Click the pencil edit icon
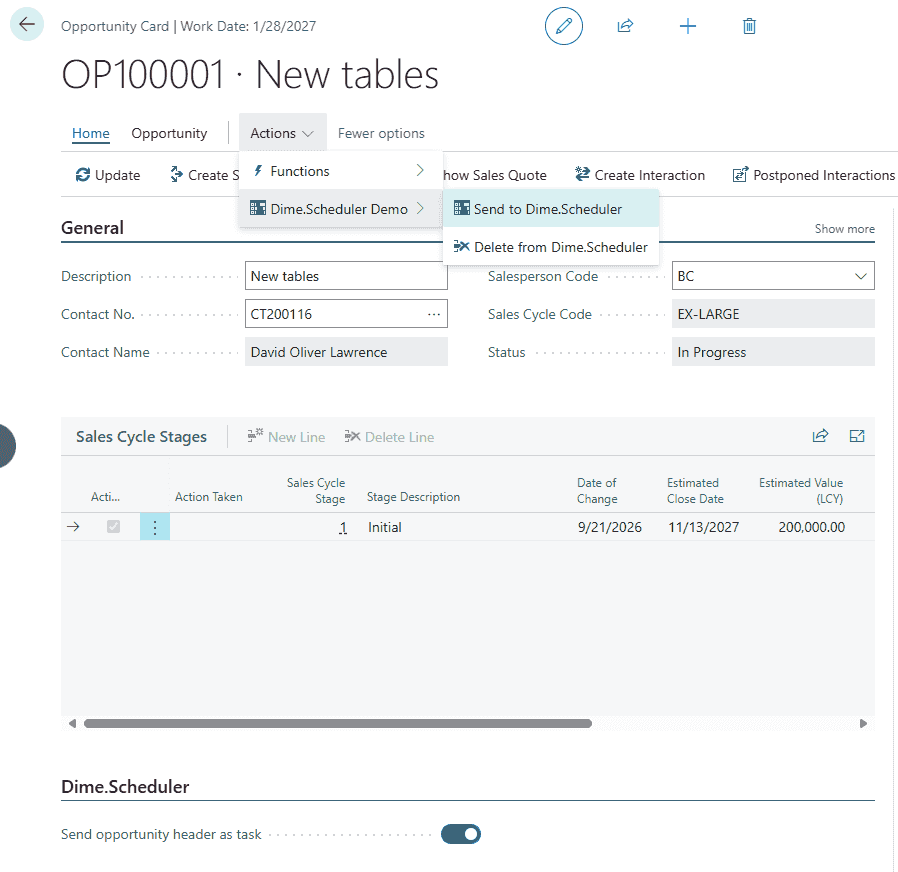This screenshot has width=898, height=872. 564,26
